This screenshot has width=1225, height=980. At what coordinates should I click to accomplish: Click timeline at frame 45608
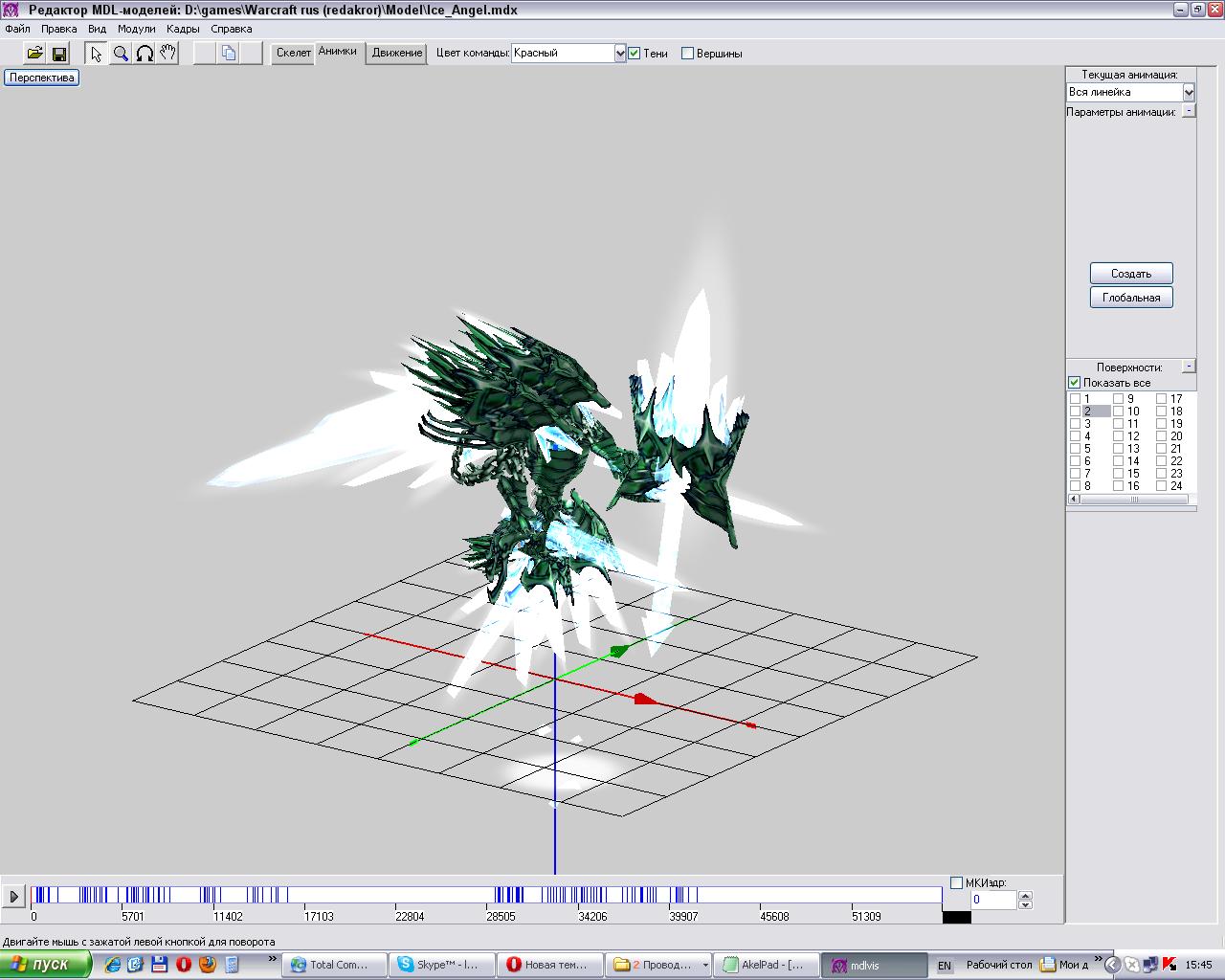point(761,897)
